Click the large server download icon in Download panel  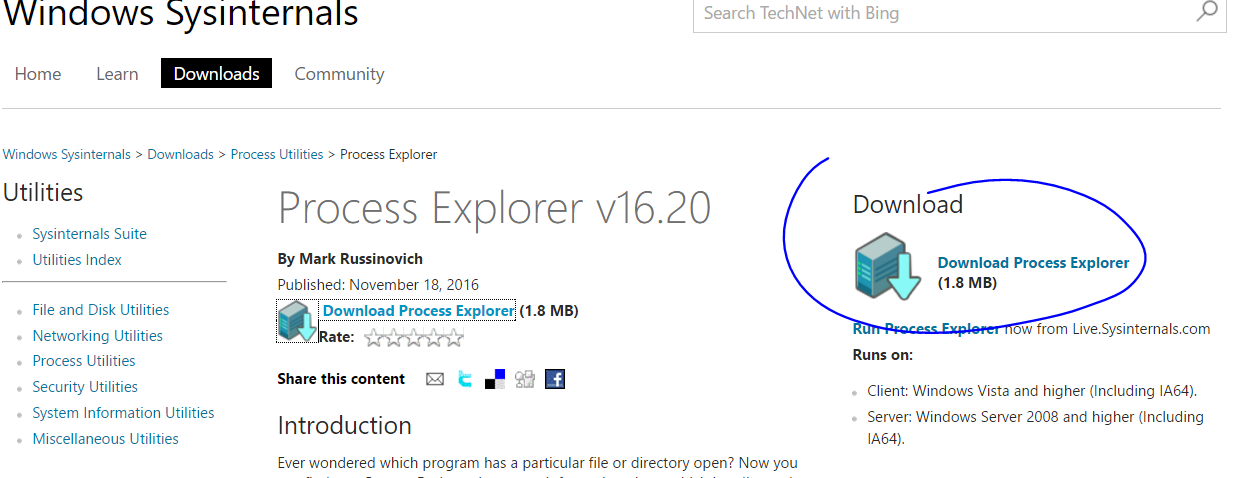[887, 267]
